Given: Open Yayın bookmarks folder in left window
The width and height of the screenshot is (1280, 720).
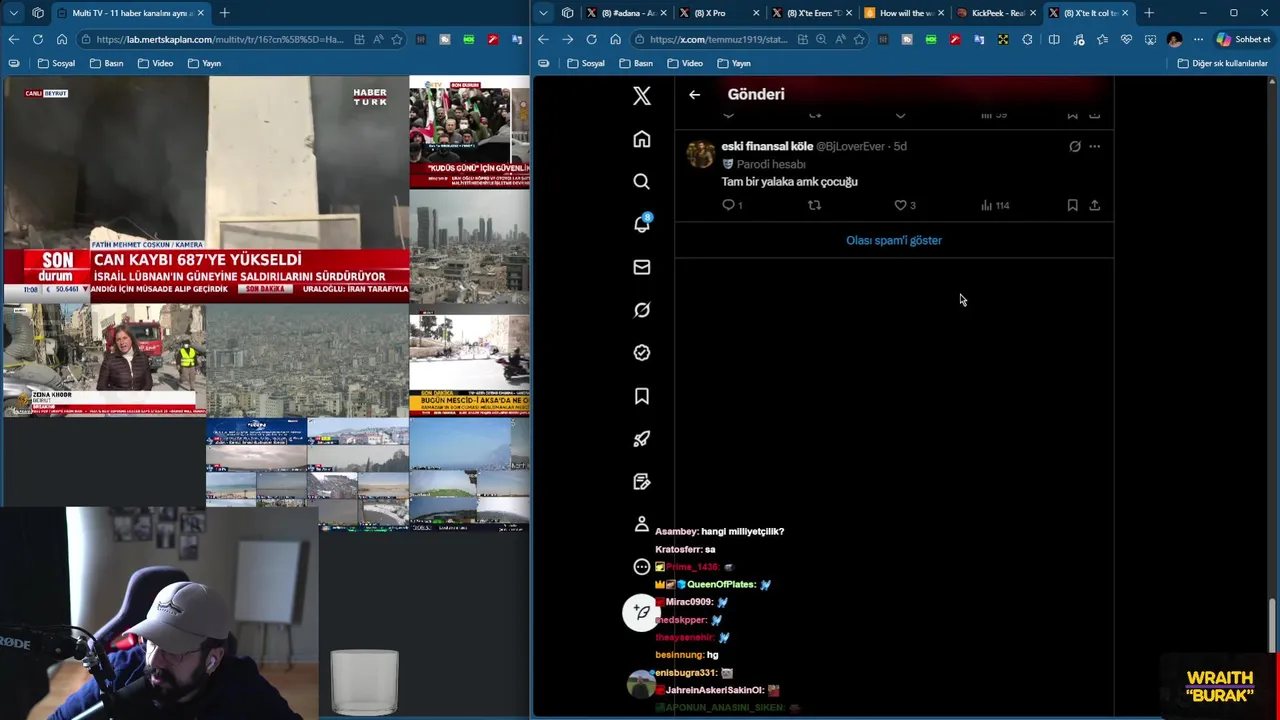Looking at the screenshot, I should 203,63.
